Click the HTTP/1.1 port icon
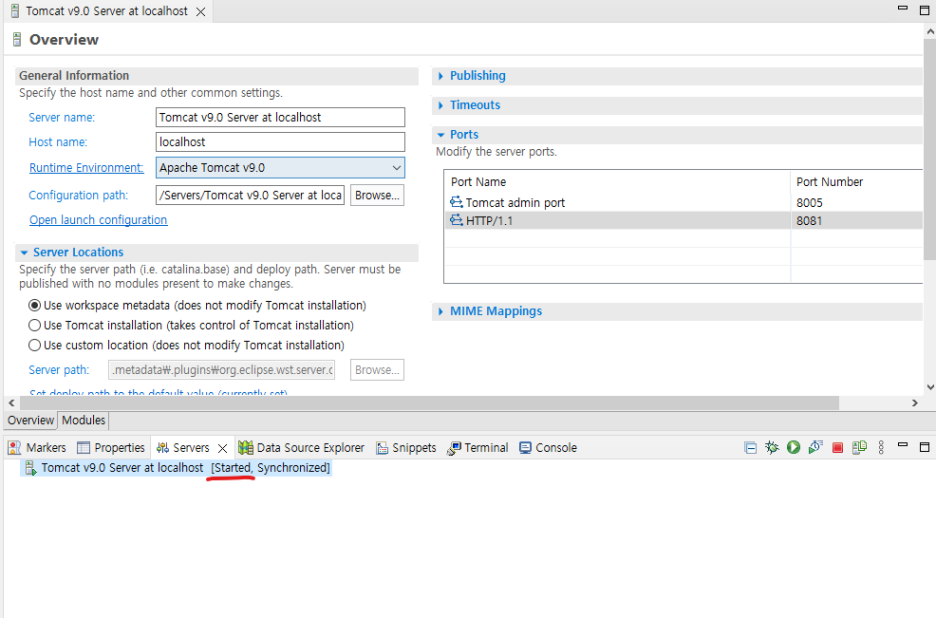Image resolution: width=936 pixels, height=618 pixels. [x=456, y=220]
